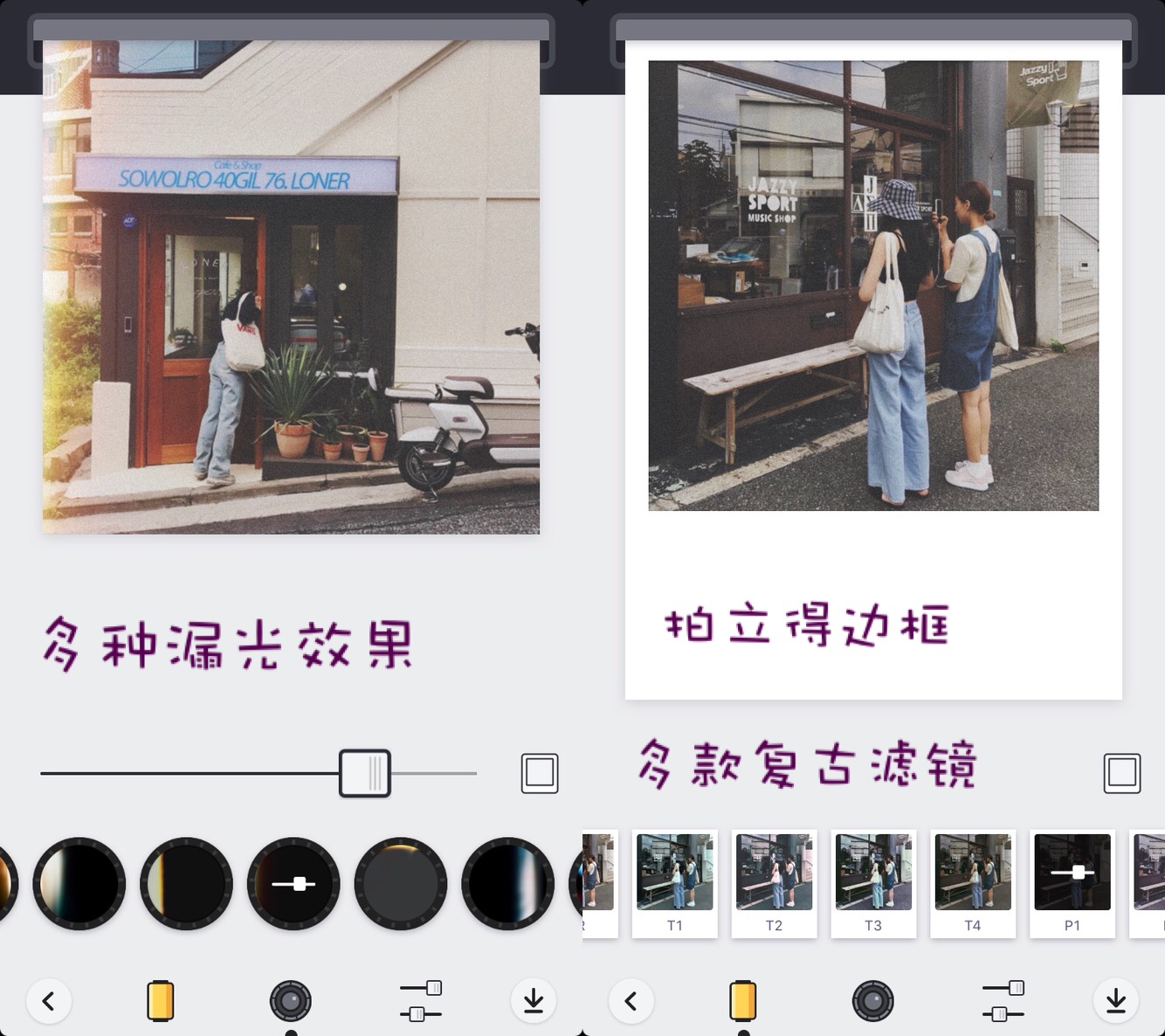Screen dimensions: 1165x1036
Task: Go back using the chevron on the right screen
Action: [x=631, y=1001]
